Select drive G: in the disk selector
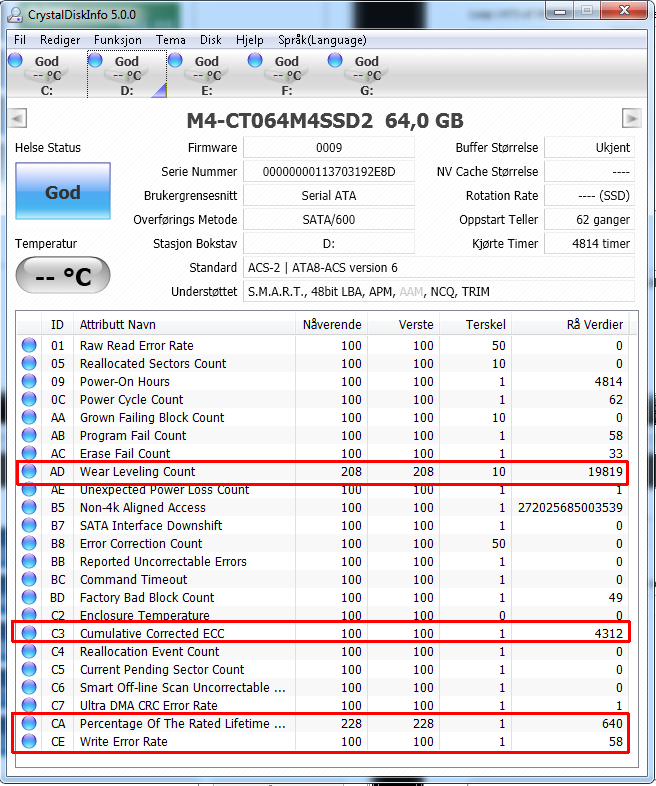656x786 pixels. [366, 75]
